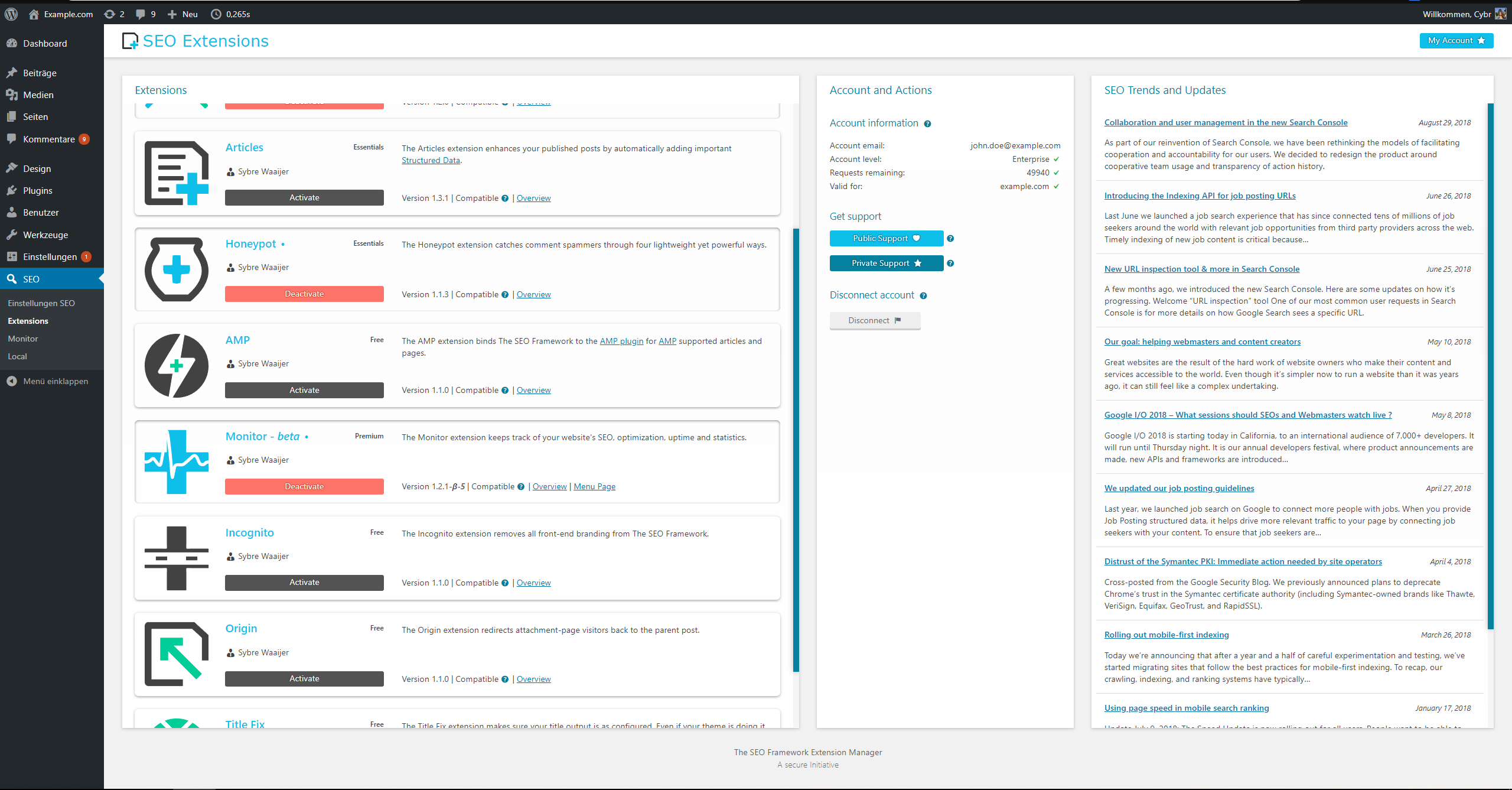1512x790 pixels.
Task: Click the AMP lightning icon
Action: click(x=177, y=366)
